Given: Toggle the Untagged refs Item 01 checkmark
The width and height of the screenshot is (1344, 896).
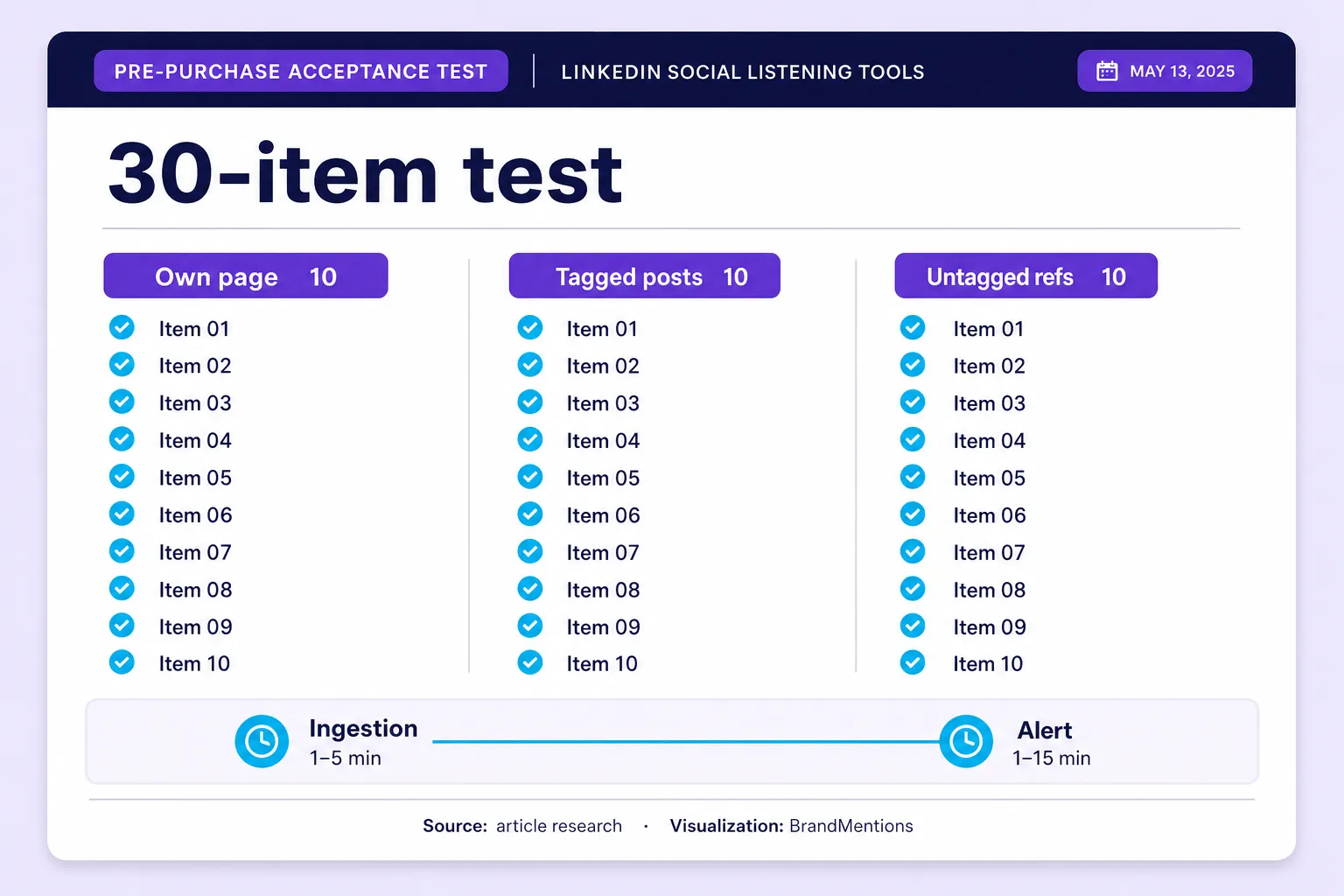Looking at the screenshot, I should (x=913, y=327).
